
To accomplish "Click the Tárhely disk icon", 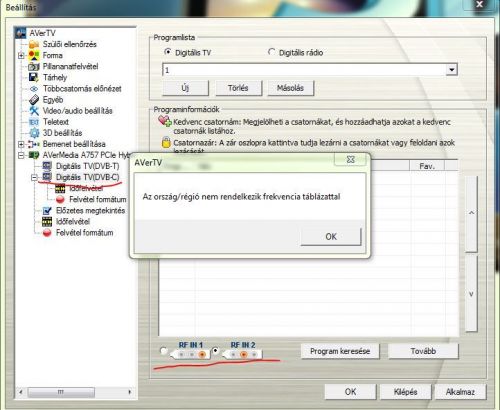I will (x=34, y=77).
